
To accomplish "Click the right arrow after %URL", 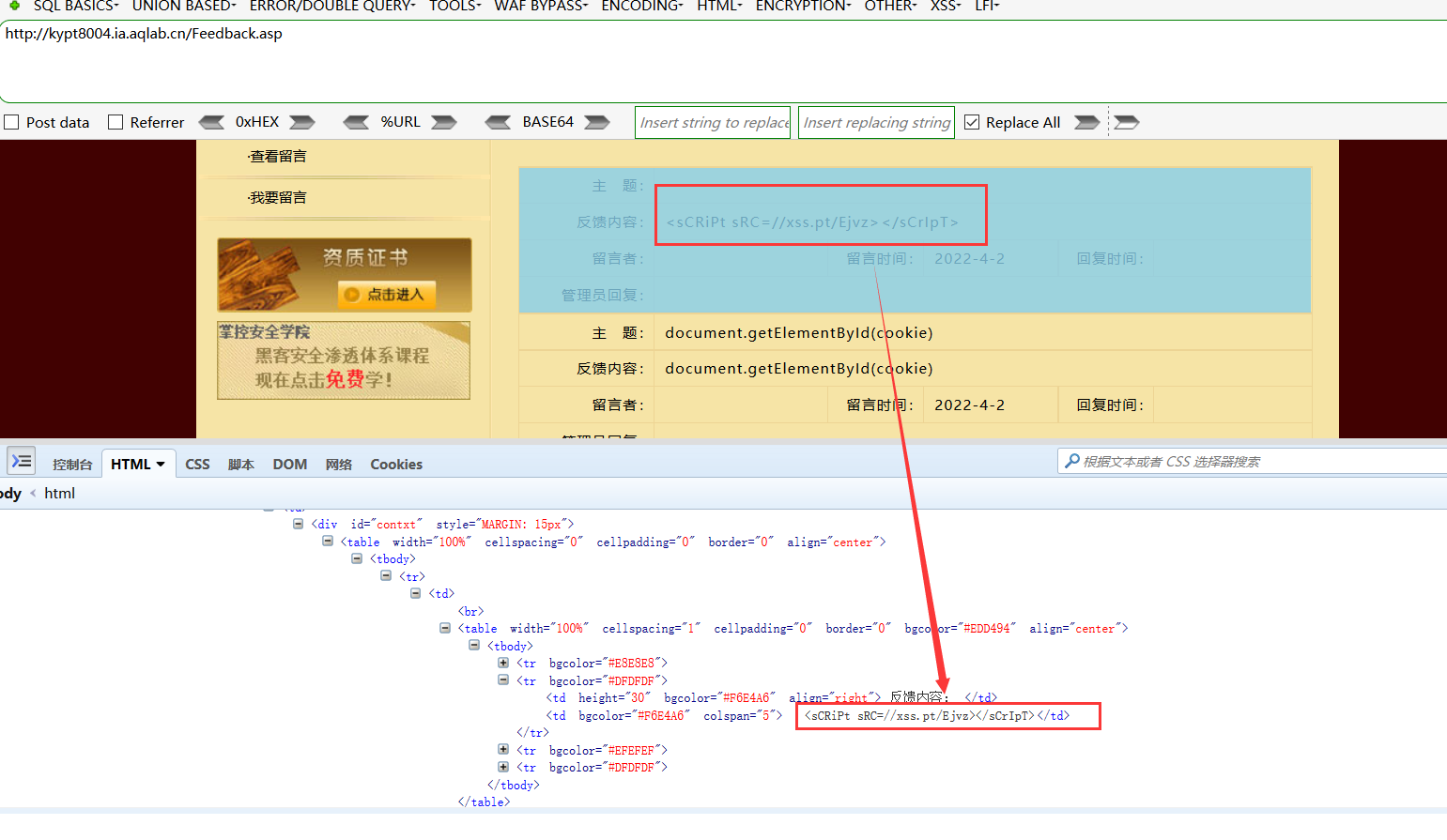I will pyautogui.click(x=444, y=122).
